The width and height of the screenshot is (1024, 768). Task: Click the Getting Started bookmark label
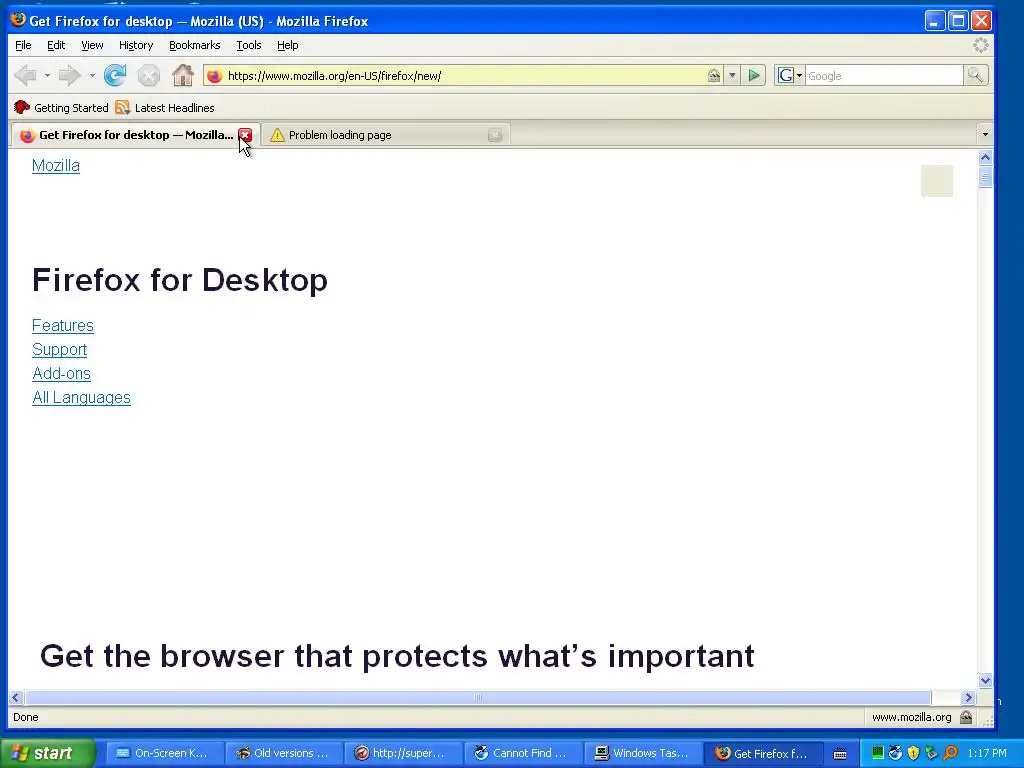coord(71,108)
